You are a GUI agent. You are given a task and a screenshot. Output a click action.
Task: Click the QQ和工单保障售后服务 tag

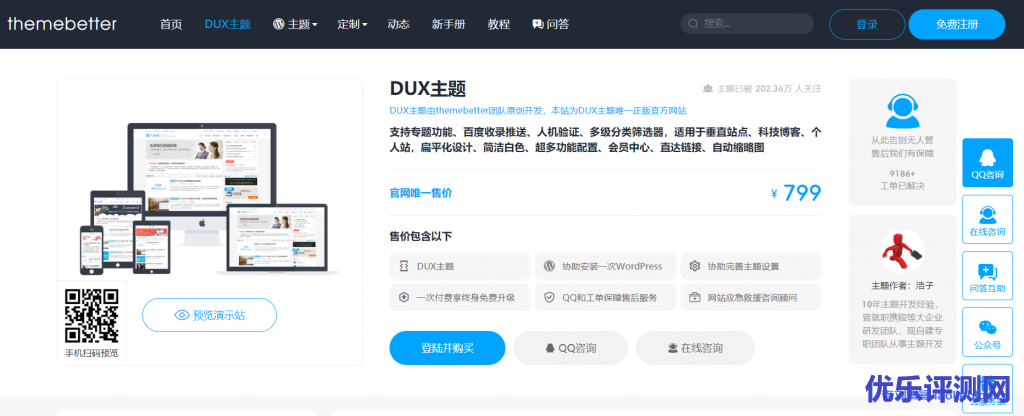click(605, 297)
